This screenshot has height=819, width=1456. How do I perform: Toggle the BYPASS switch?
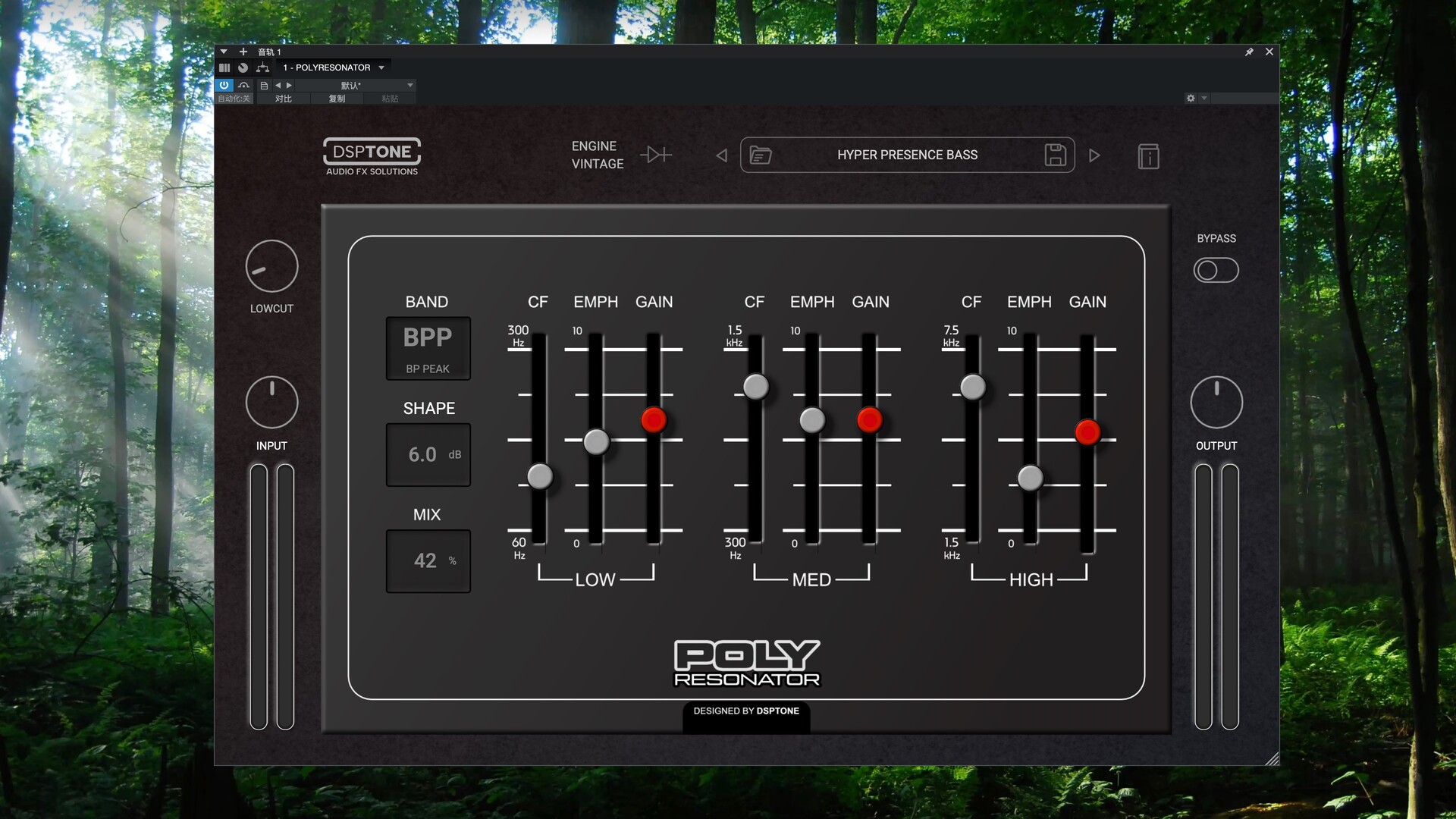pyautogui.click(x=1216, y=270)
